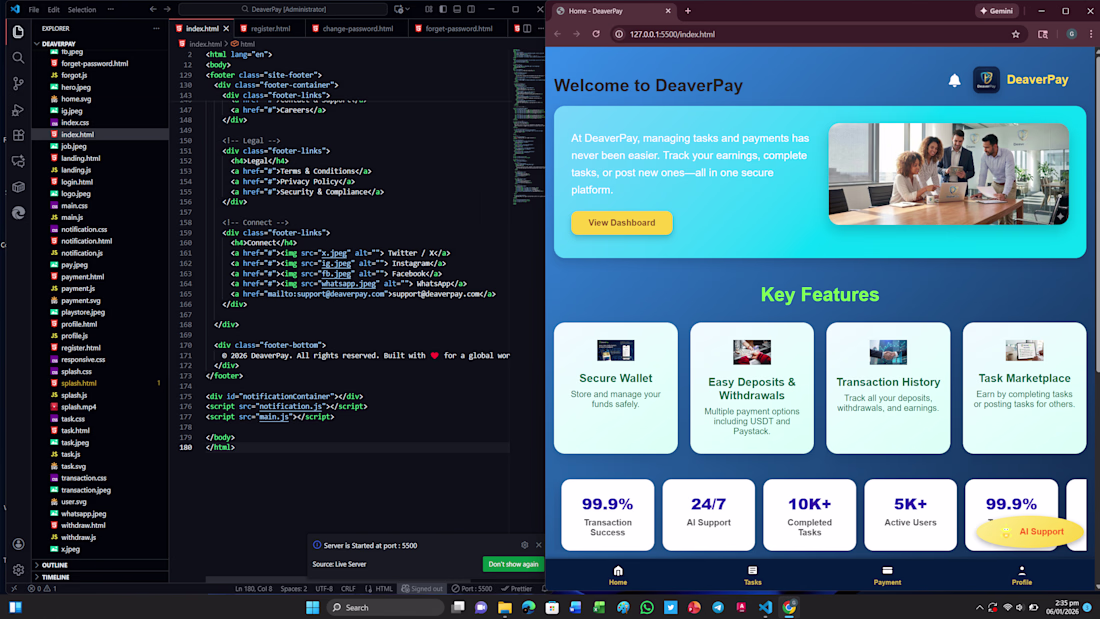The image size is (1100, 619).
Task: Open the File menu in VS Code
Action: [34, 9]
